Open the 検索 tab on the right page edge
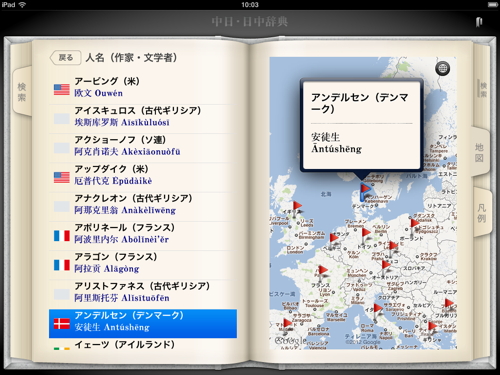The image size is (500, 375). (x=483, y=89)
